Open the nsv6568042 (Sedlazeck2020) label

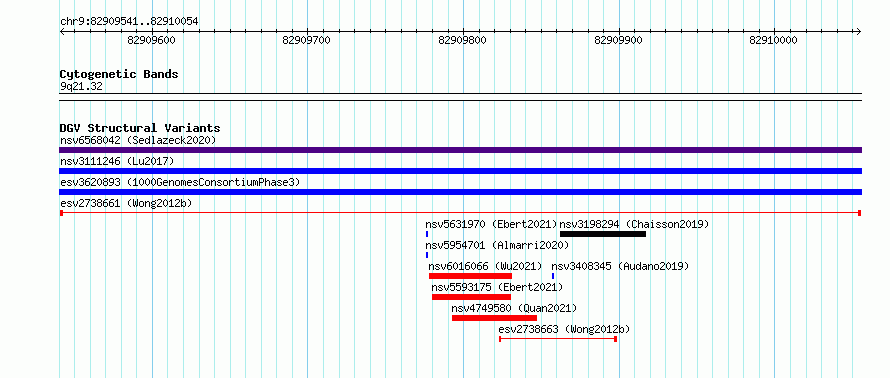[138, 140]
